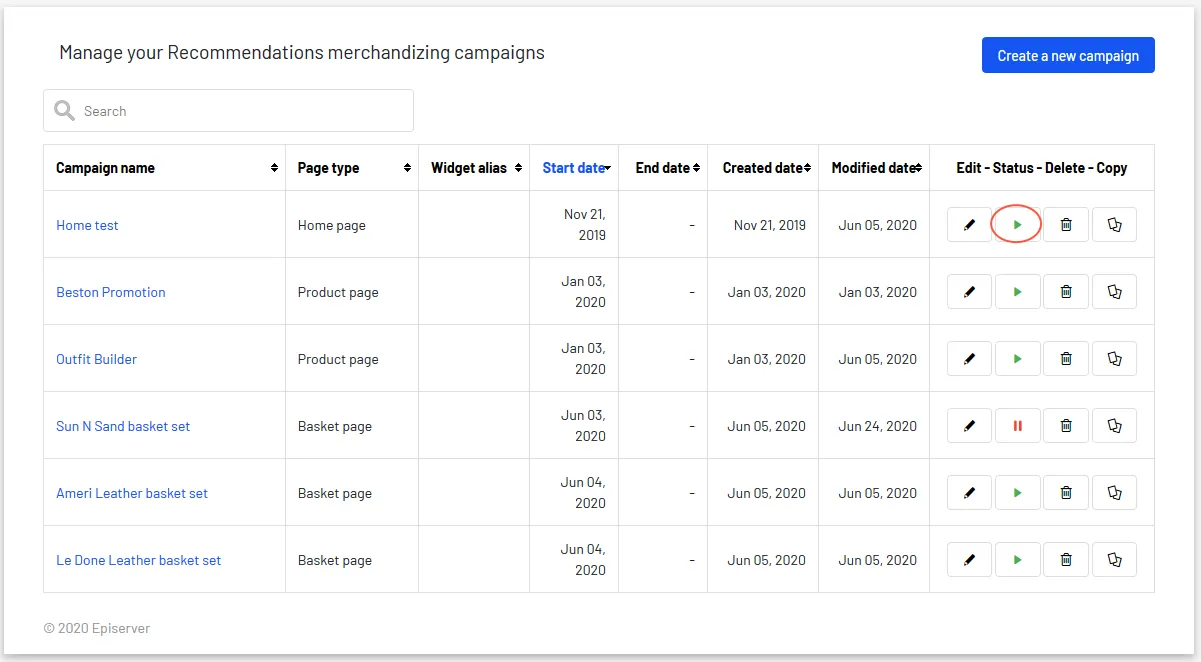Sort table by Campaign name column
1201x662 pixels.
click(164, 168)
